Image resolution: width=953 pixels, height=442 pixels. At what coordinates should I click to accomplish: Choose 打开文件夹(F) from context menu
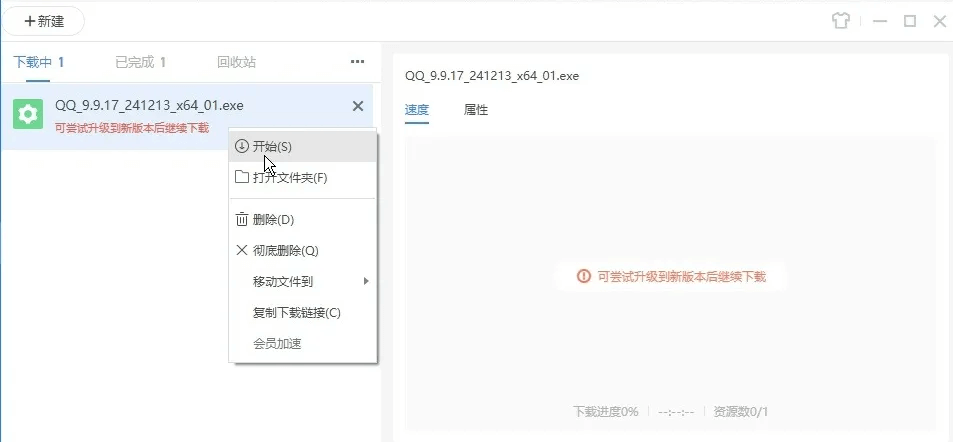303,178
